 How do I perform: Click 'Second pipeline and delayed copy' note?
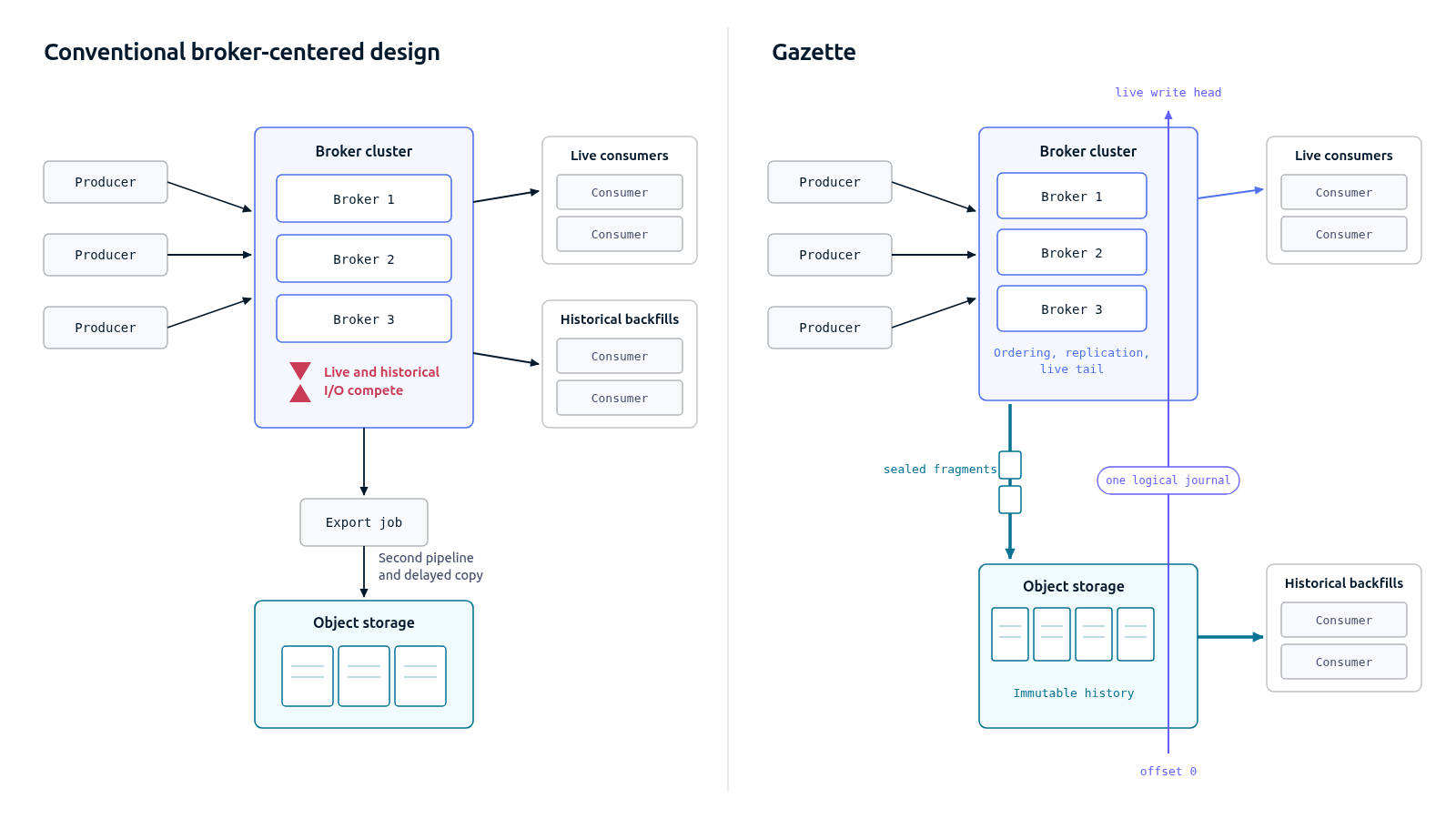[x=430, y=566]
